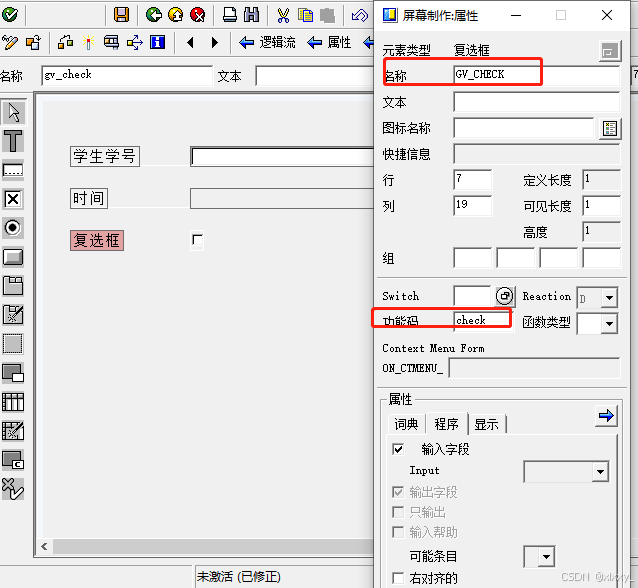Click the 文本 field in properties dialog
Screen dimensions: 638x588
[x=536, y=102]
